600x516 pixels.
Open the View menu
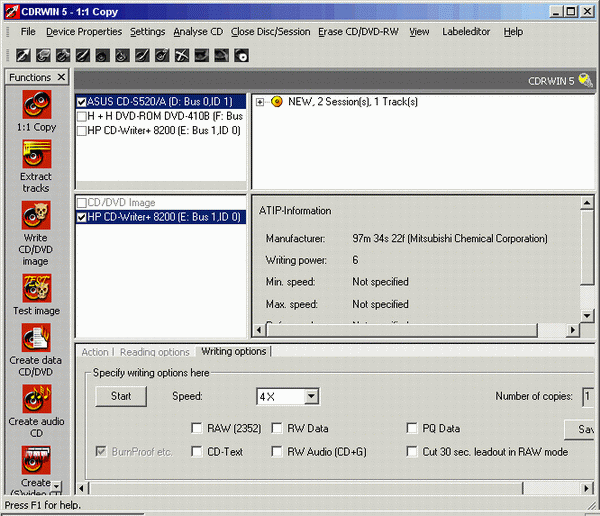point(419,32)
